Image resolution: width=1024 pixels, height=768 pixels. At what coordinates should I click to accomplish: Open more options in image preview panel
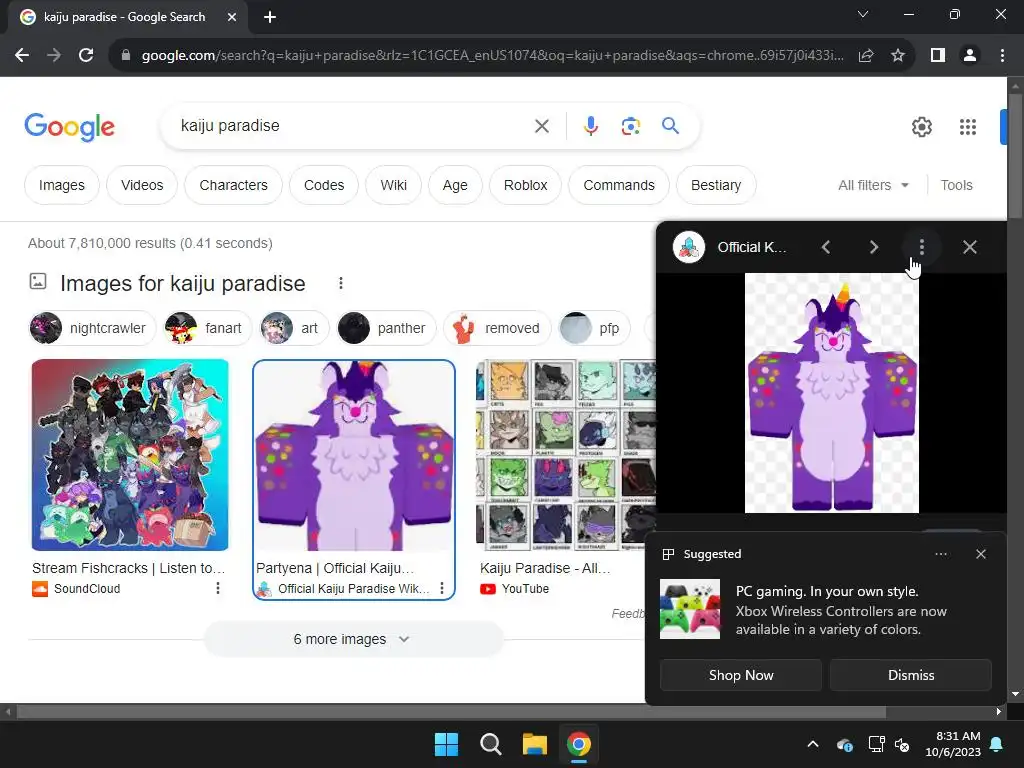tap(921, 247)
